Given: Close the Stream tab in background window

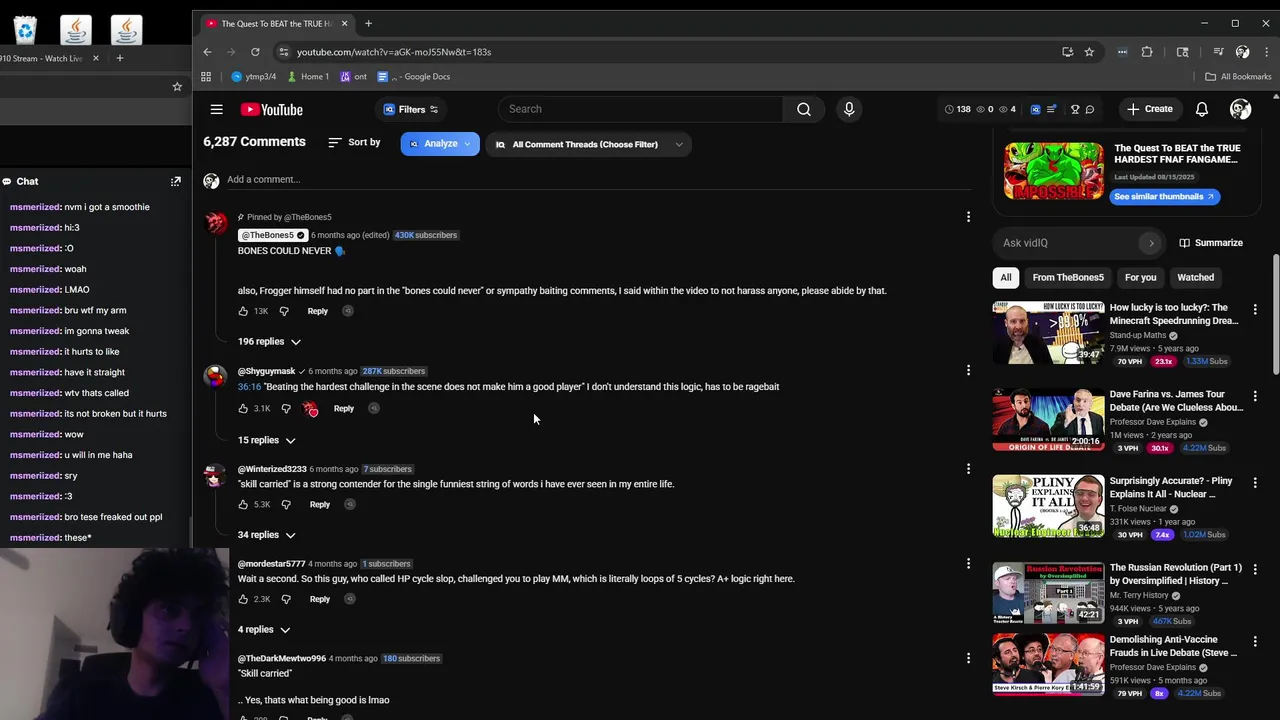Looking at the screenshot, I should coord(96,58).
